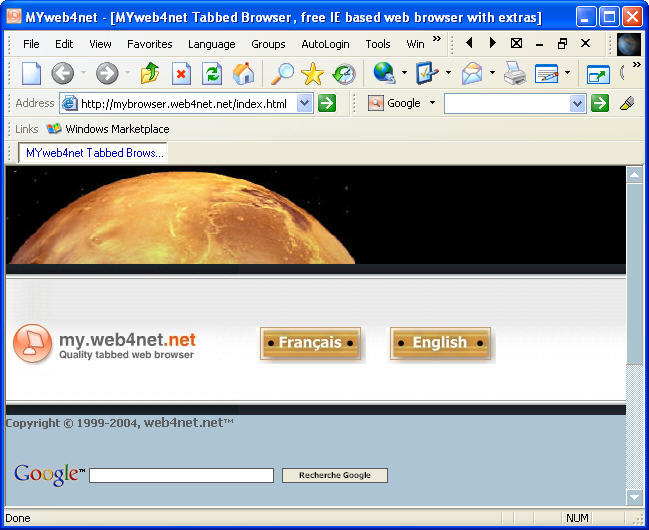Open the Search magnifier tool

point(282,74)
